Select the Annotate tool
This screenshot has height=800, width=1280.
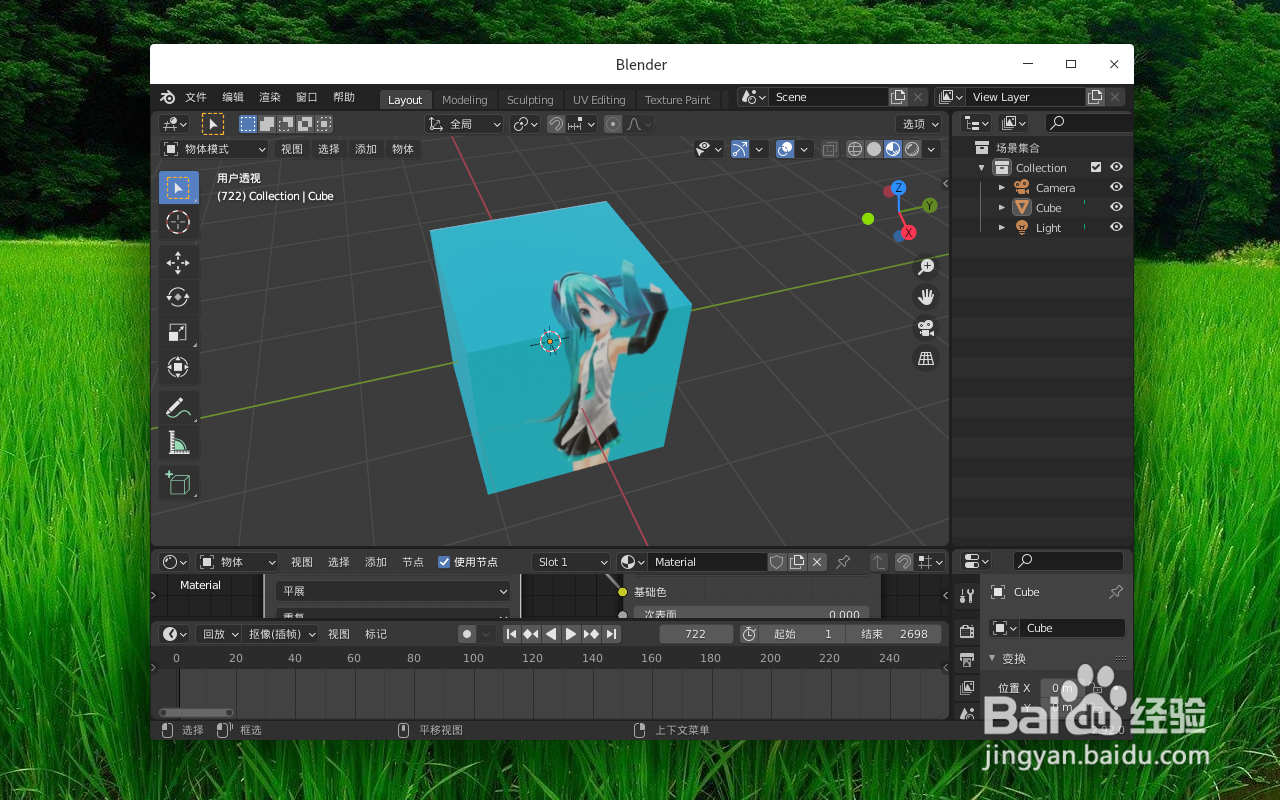pyautogui.click(x=178, y=408)
